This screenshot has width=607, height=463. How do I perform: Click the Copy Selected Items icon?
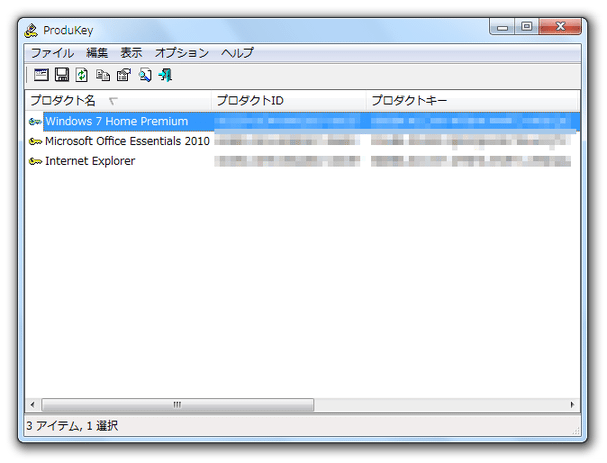103,75
